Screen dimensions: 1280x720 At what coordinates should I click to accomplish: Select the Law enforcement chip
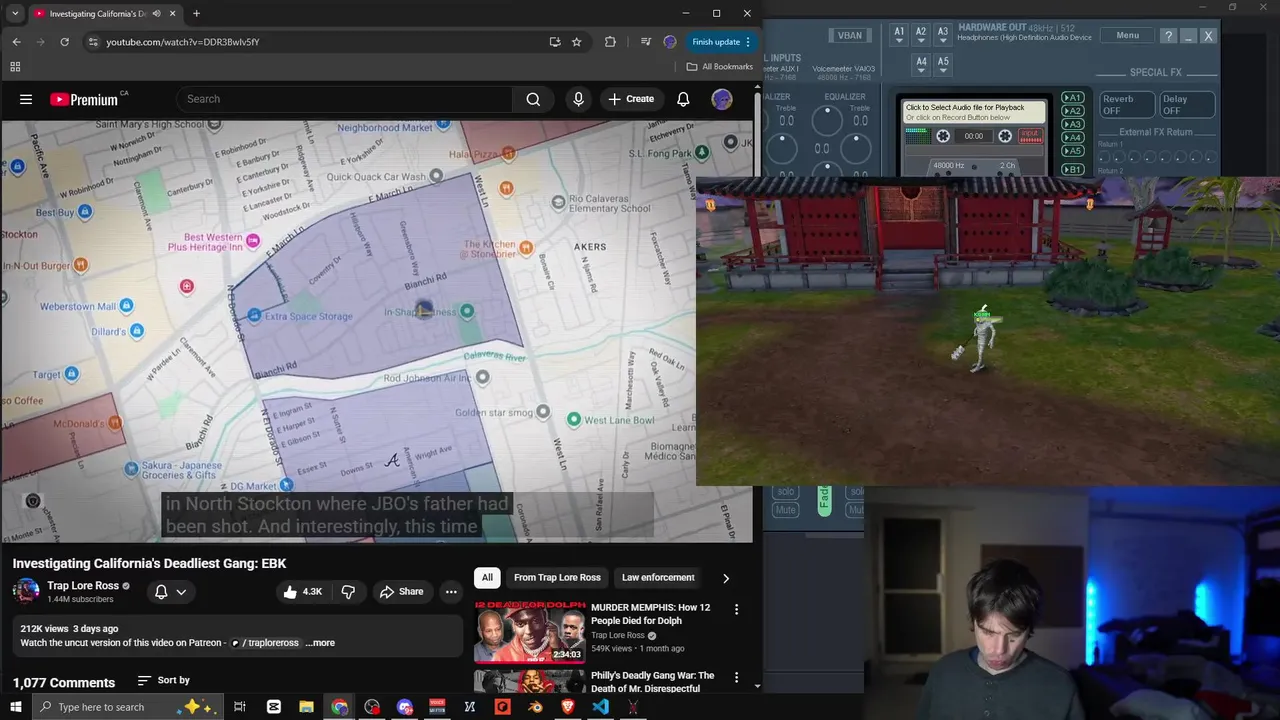click(x=658, y=577)
